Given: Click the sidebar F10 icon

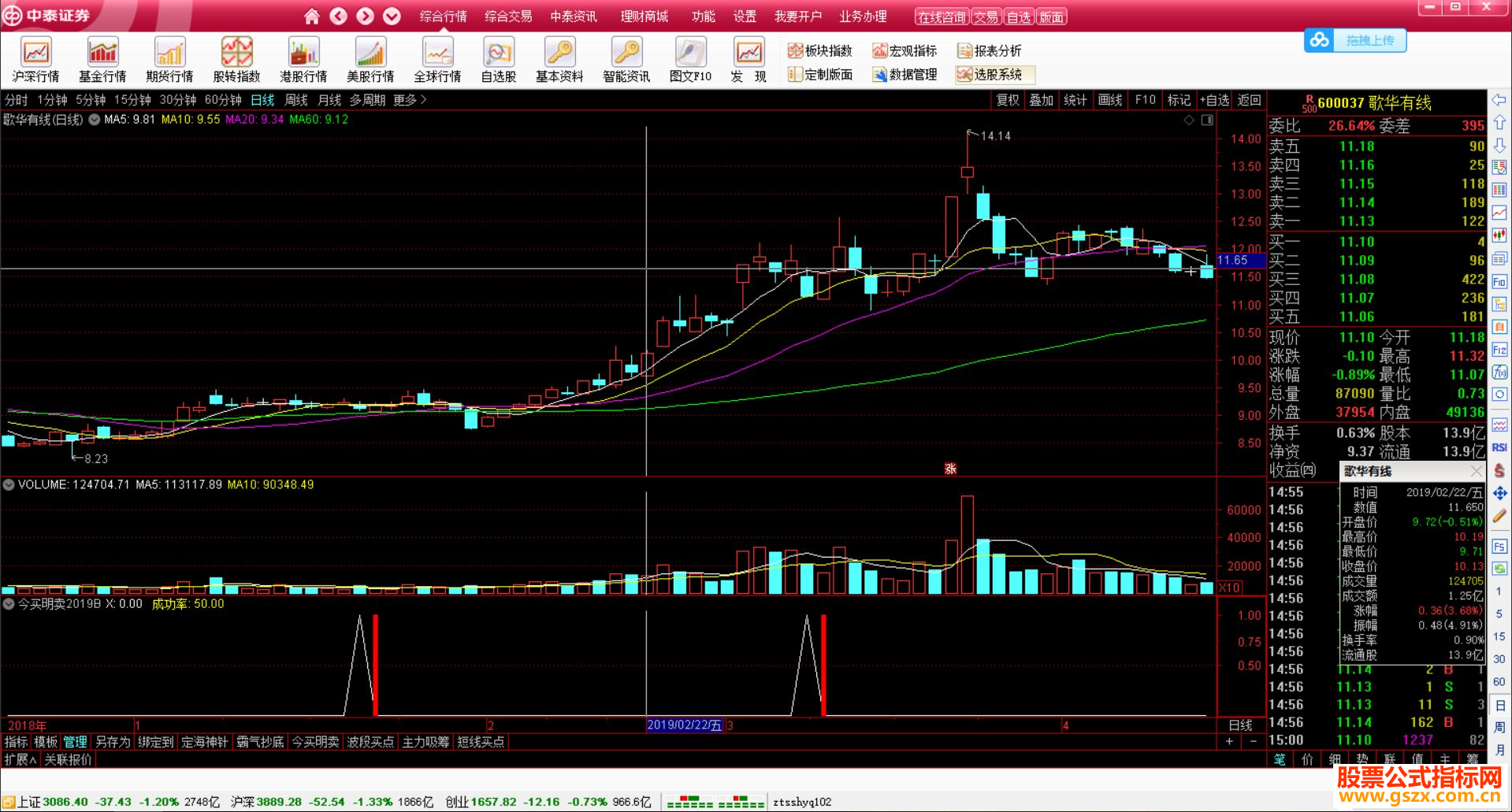Looking at the screenshot, I should pyautogui.click(x=1499, y=281).
